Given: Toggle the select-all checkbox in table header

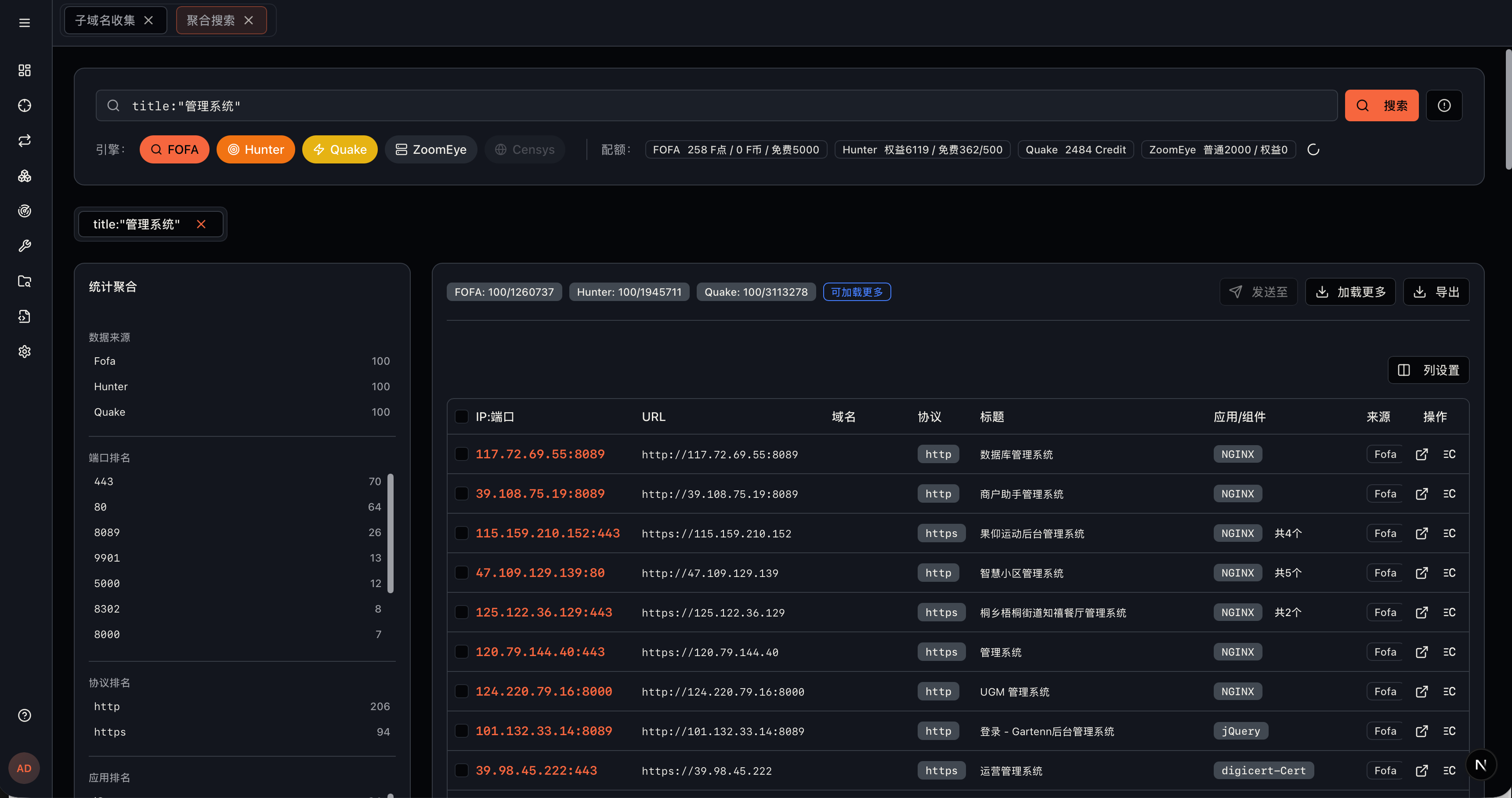Looking at the screenshot, I should point(461,417).
